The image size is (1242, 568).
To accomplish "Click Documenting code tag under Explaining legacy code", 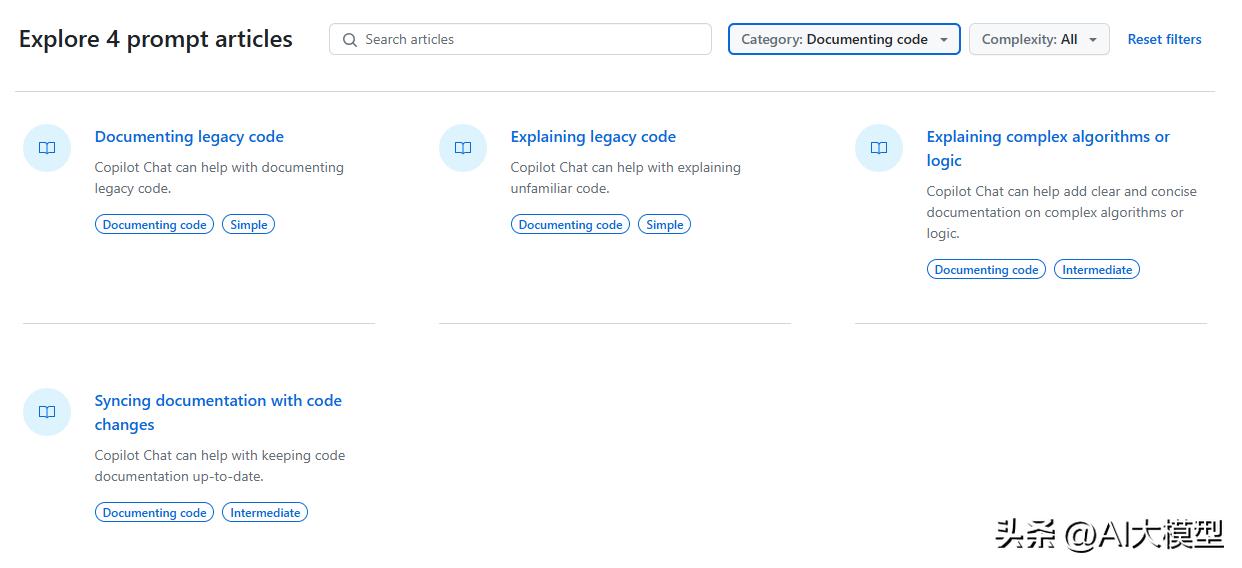I will click(x=570, y=225).
